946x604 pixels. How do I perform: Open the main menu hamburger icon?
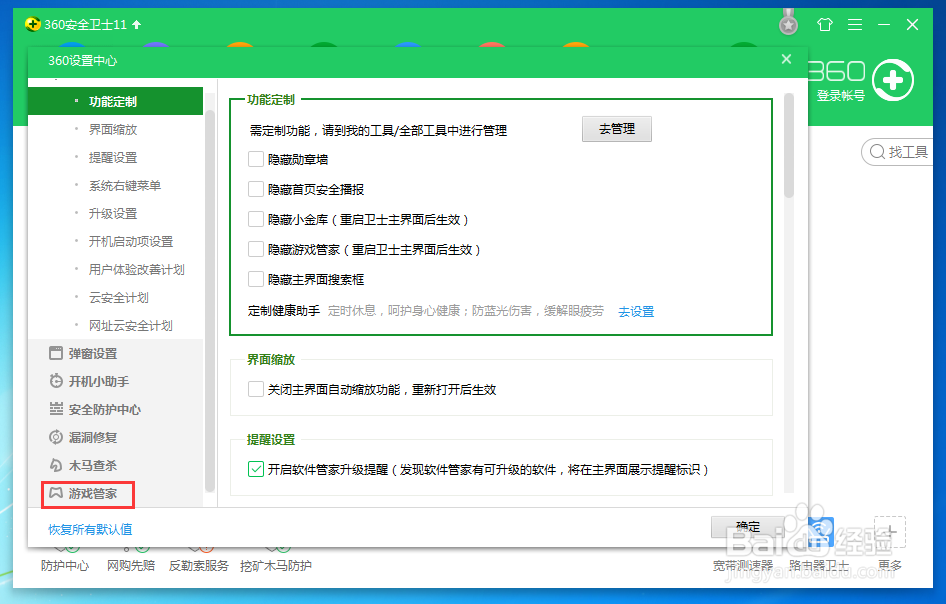click(x=854, y=24)
